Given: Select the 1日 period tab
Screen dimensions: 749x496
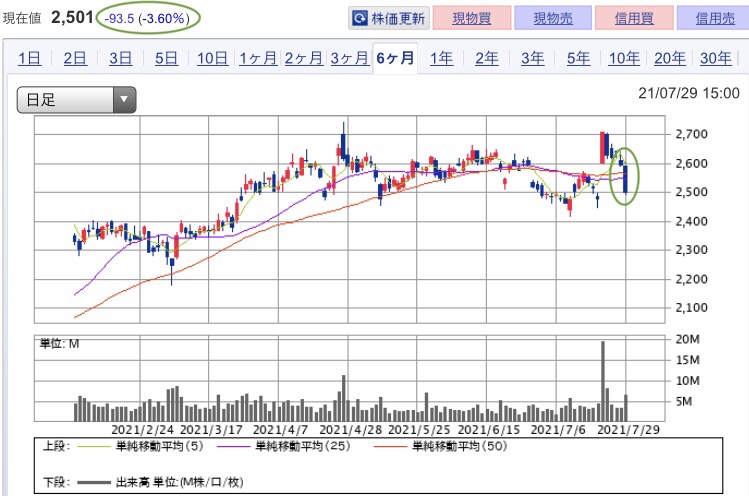Looking at the screenshot, I should pyautogui.click(x=30, y=58).
